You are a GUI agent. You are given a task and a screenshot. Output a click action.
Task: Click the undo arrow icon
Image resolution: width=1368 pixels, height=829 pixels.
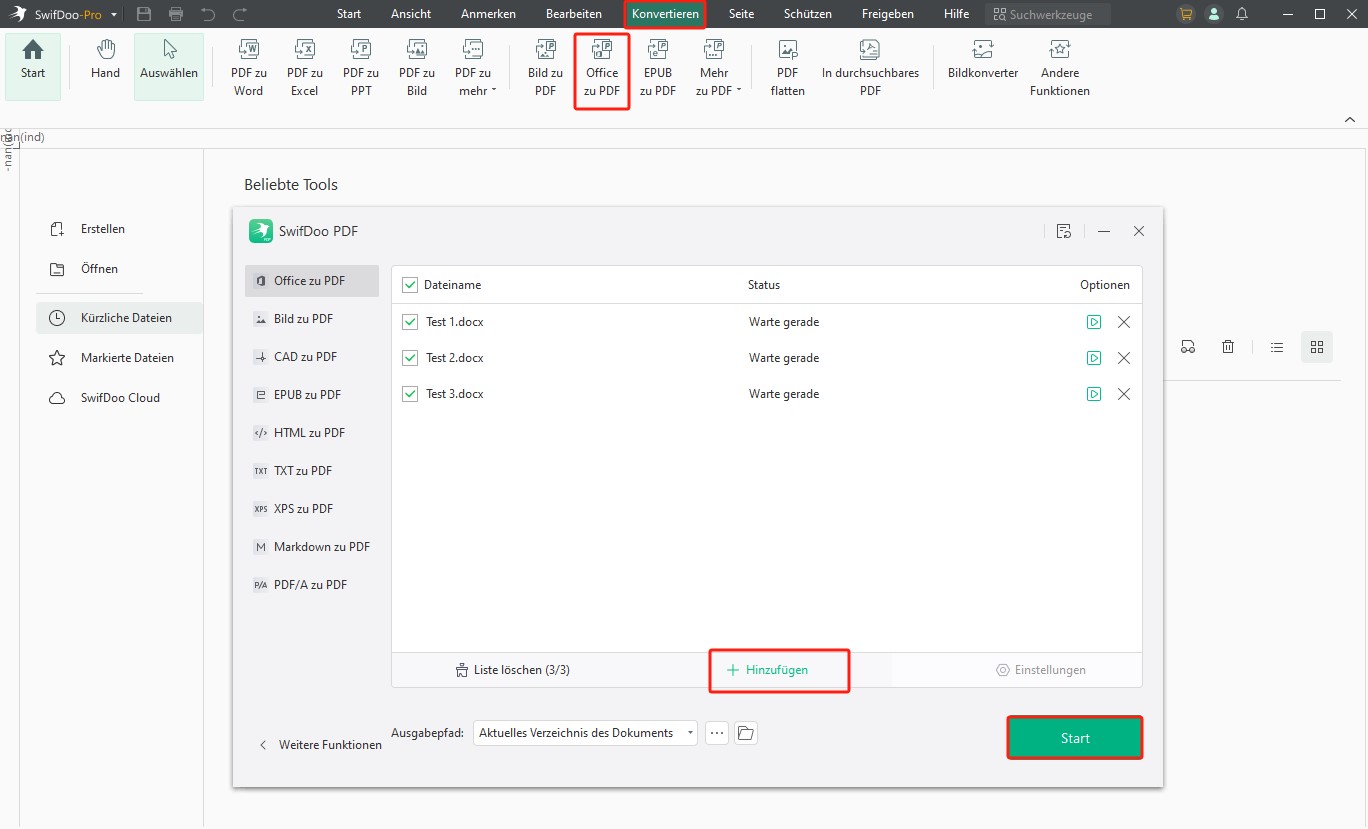[208, 14]
